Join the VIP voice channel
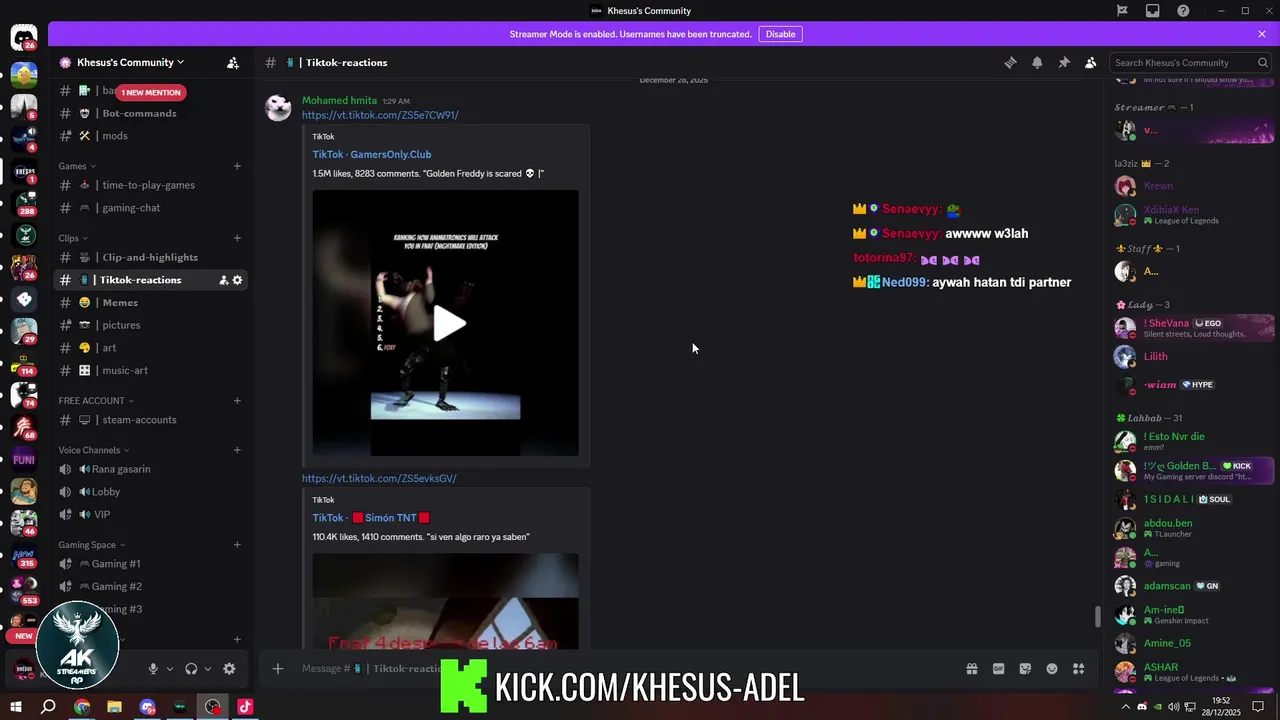Screen dimensions: 1280x720 pyautogui.click(x=150, y=514)
